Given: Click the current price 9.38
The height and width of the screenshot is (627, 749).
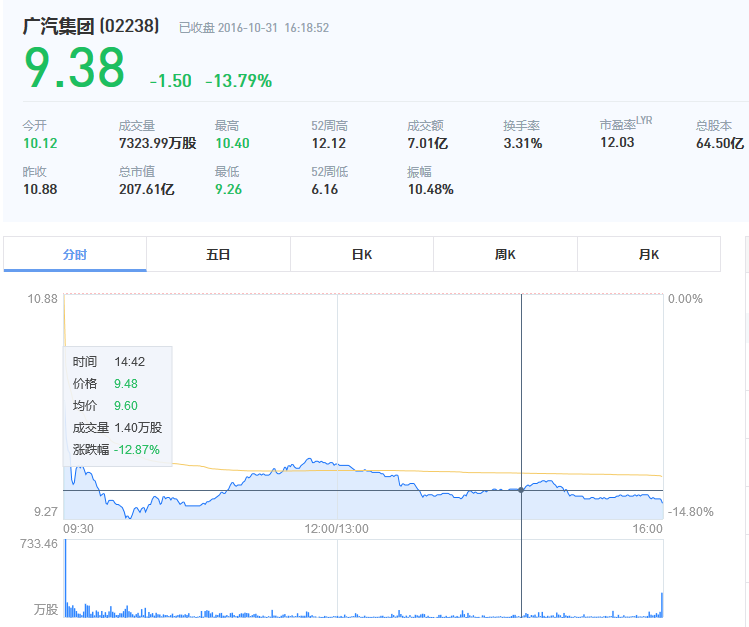Looking at the screenshot, I should pos(75,68).
